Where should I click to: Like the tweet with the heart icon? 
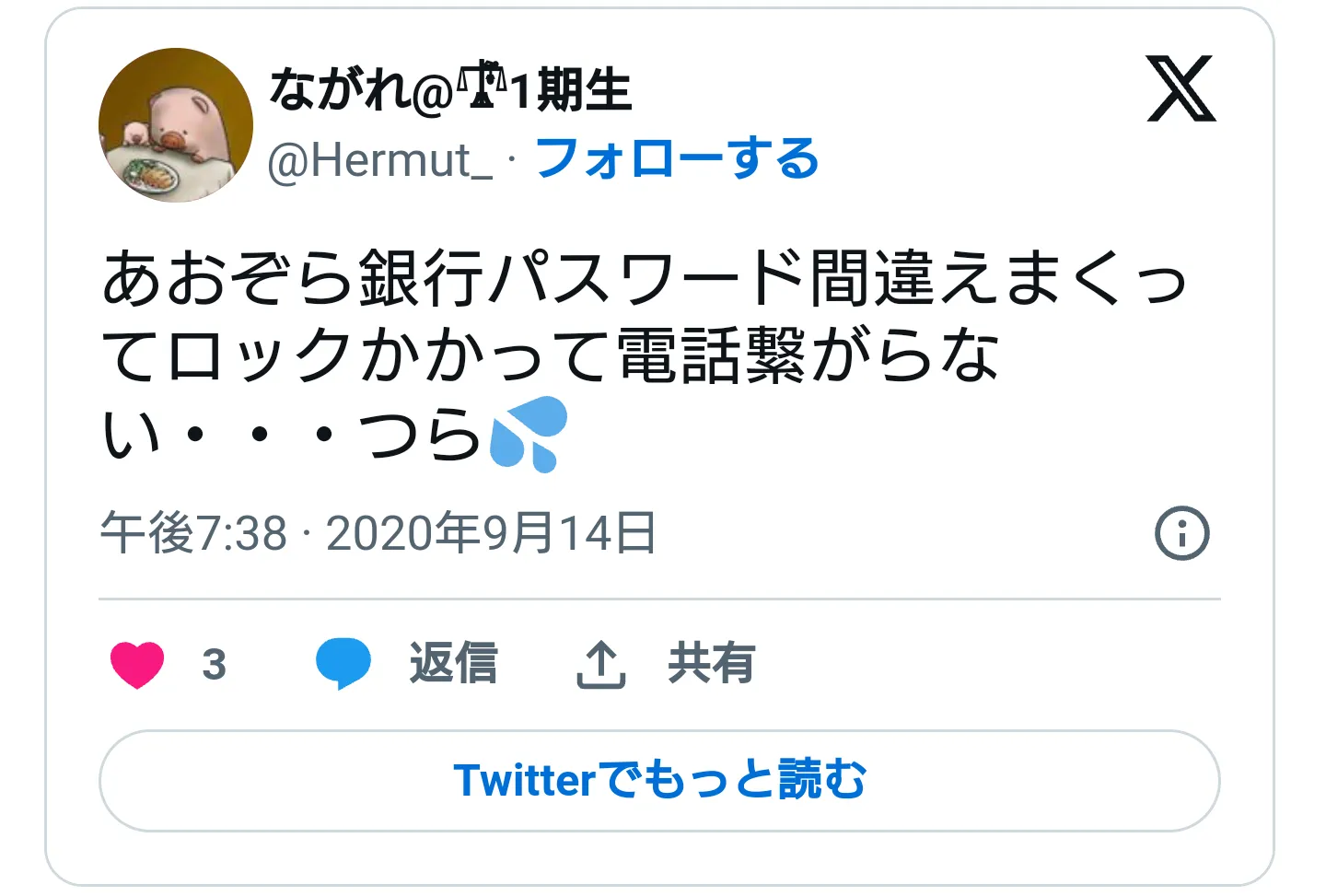[137, 664]
